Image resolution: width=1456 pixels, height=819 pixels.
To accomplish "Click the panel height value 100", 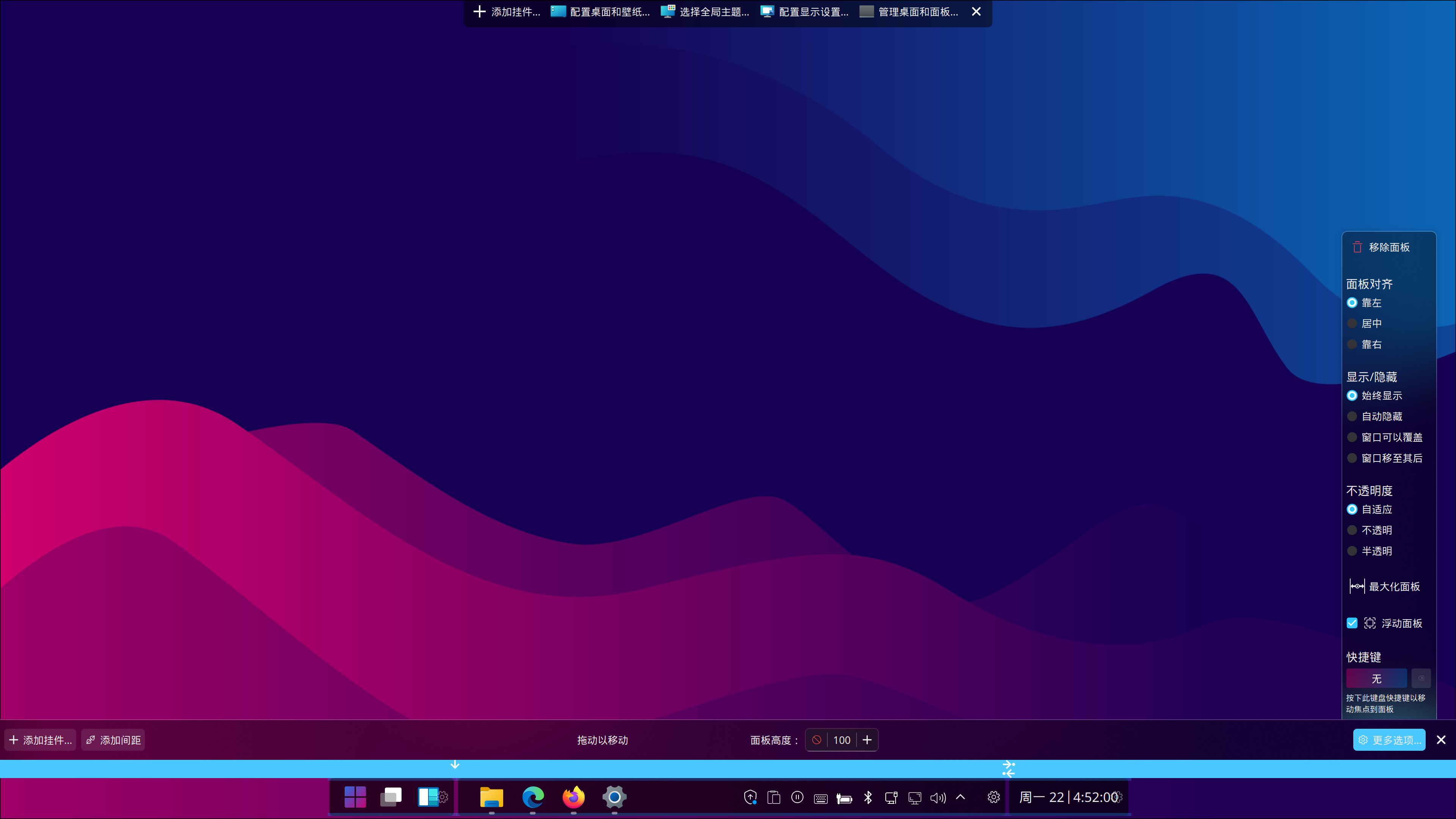I will tap(842, 740).
